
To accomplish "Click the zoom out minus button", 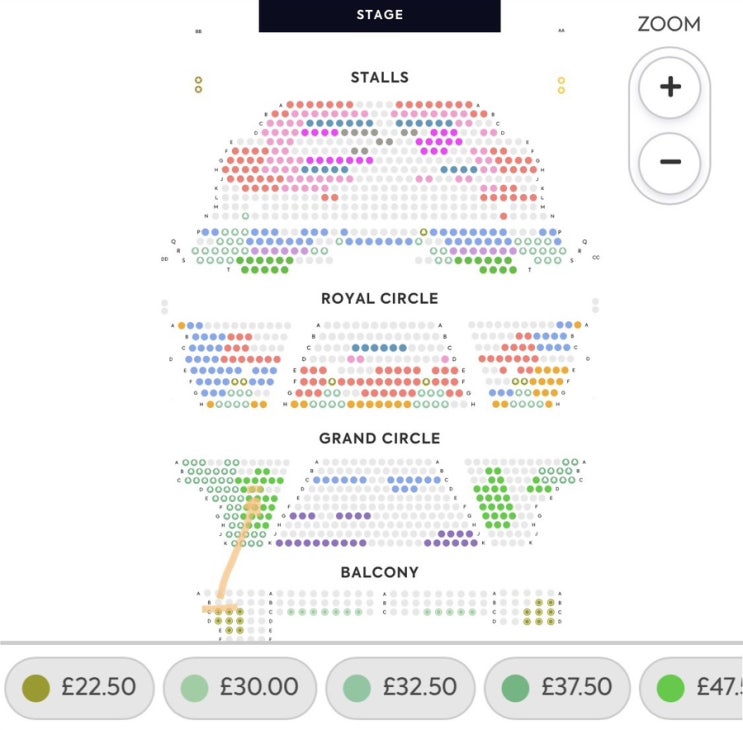I will pyautogui.click(x=670, y=162).
